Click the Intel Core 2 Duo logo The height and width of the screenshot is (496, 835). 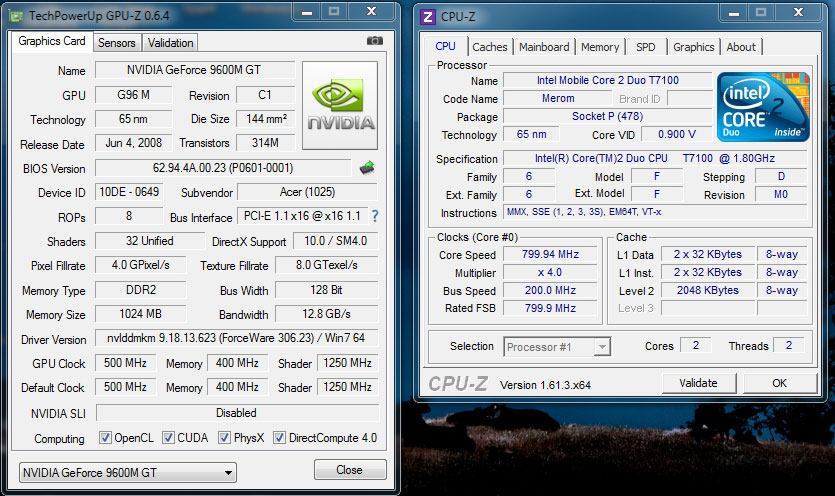(x=762, y=106)
